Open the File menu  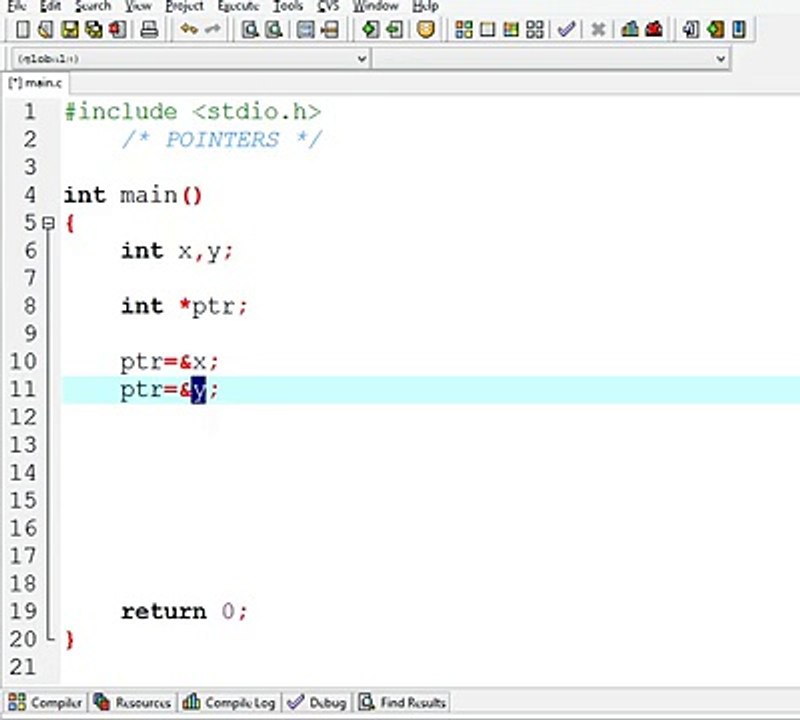point(17,6)
